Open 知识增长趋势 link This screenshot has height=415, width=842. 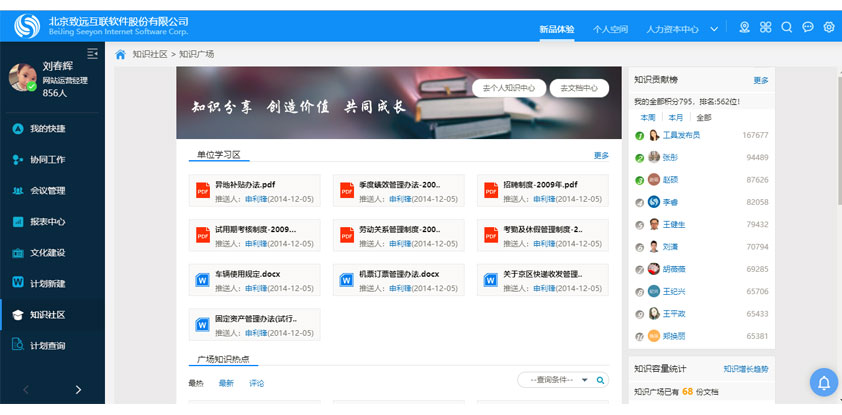[746, 369]
